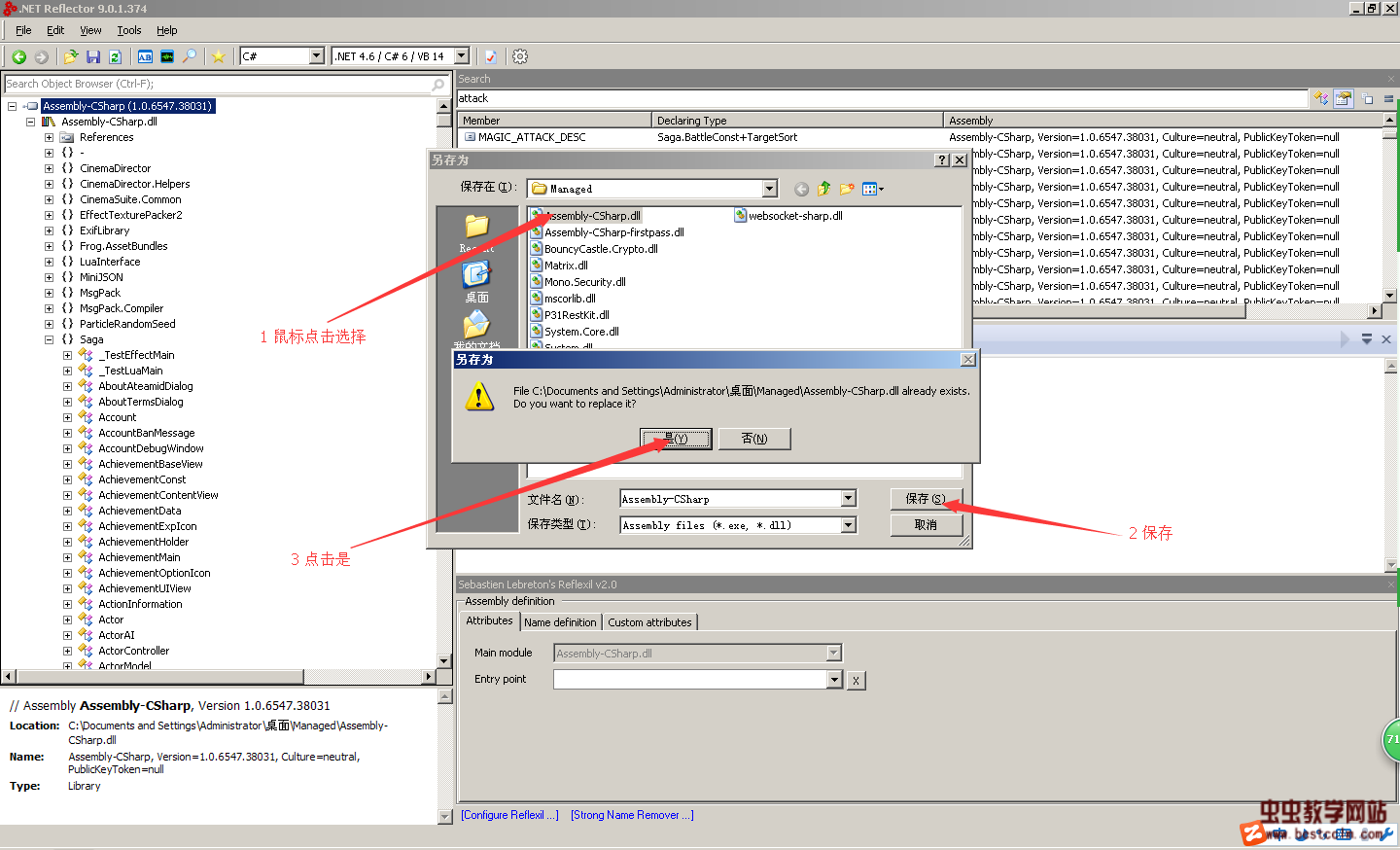Select Mono.Security.dll in file list

(x=577, y=282)
